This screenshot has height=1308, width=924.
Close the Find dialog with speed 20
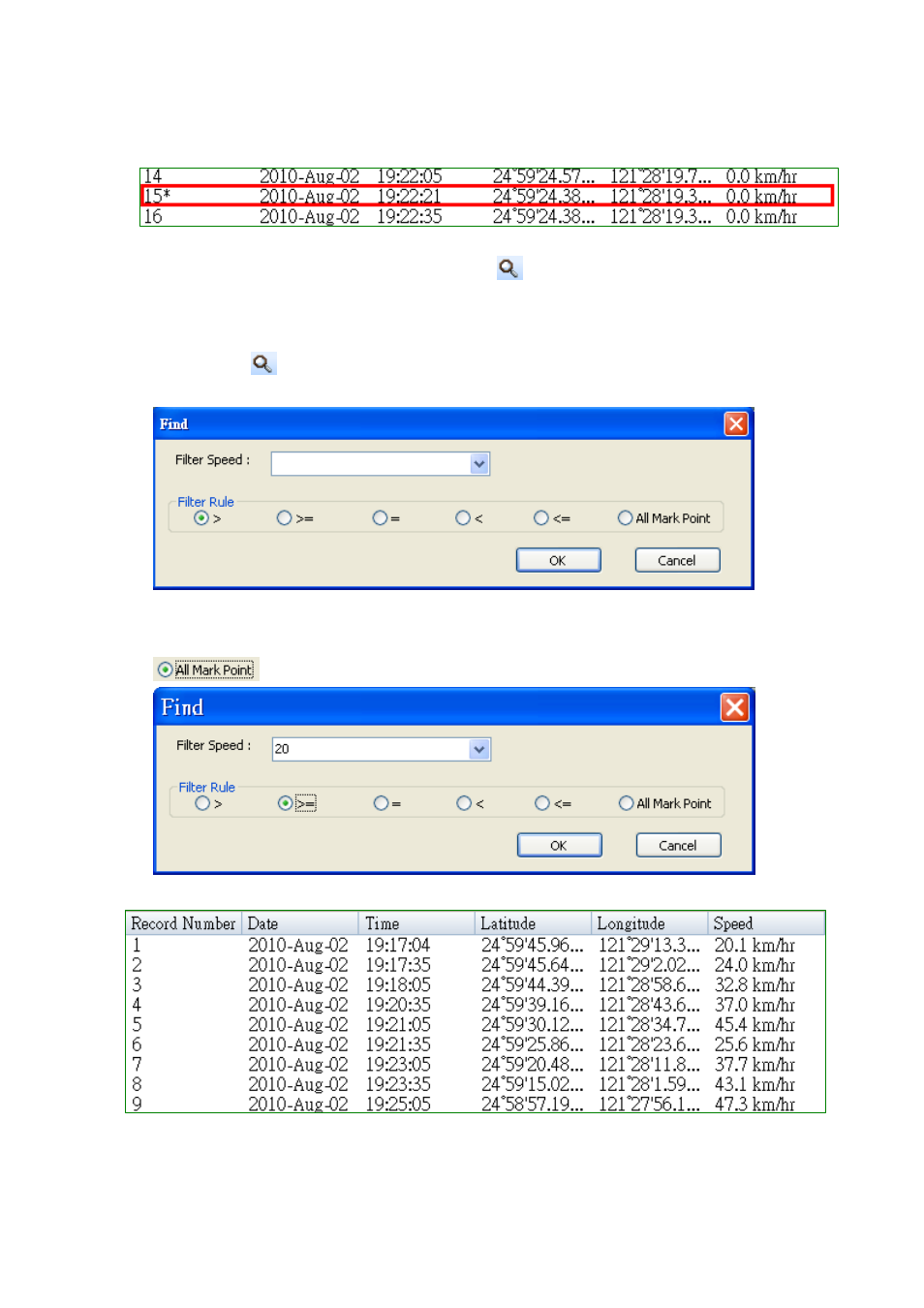[x=735, y=707]
